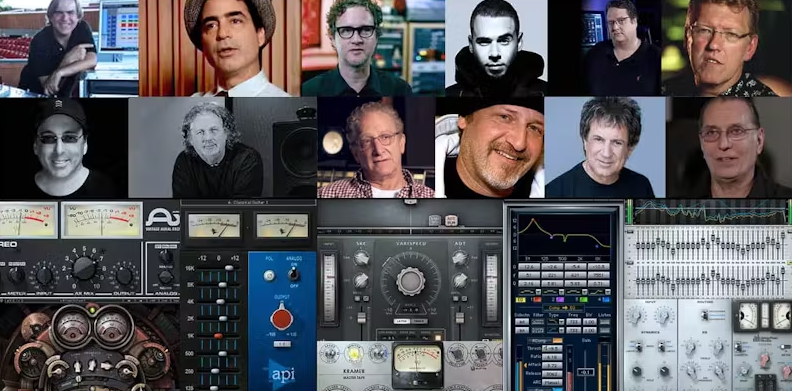Click the ext sidechain button
Viewport: 792px width, 391px height.
522,322
